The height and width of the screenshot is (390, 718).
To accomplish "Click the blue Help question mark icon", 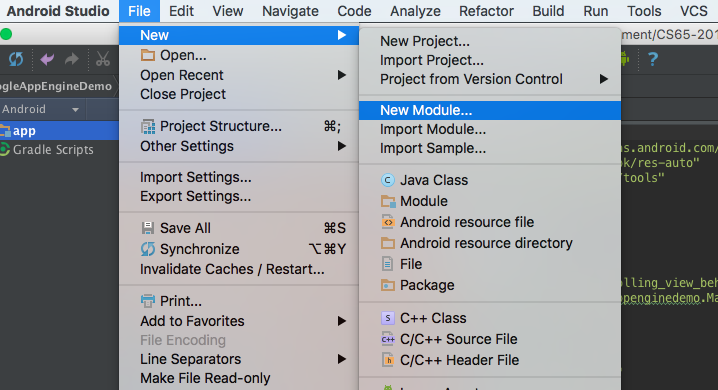I will coord(653,59).
